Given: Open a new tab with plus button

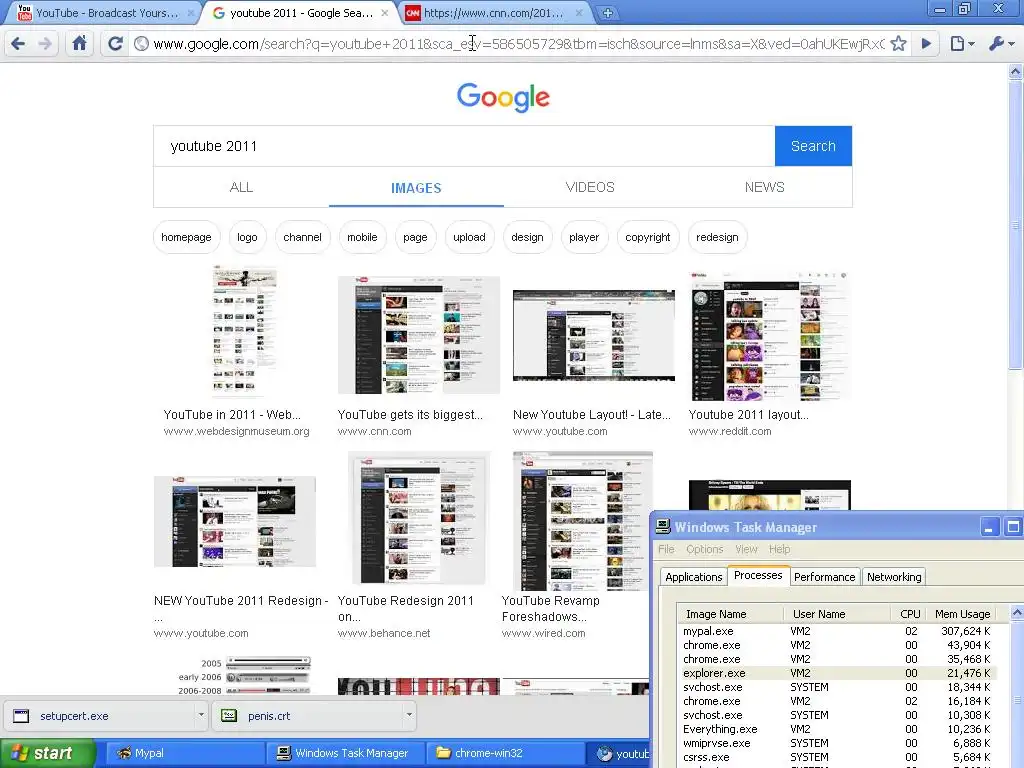Looking at the screenshot, I should coord(607,12).
